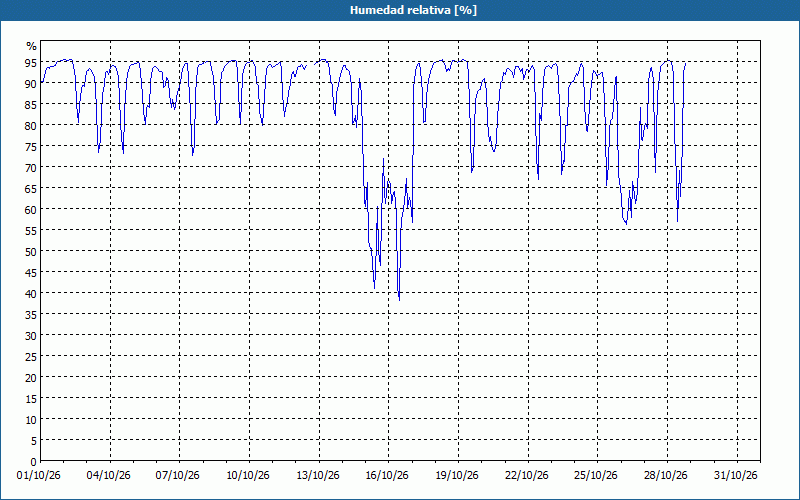Select the 16/10/26 date label

pyautogui.click(x=387, y=476)
